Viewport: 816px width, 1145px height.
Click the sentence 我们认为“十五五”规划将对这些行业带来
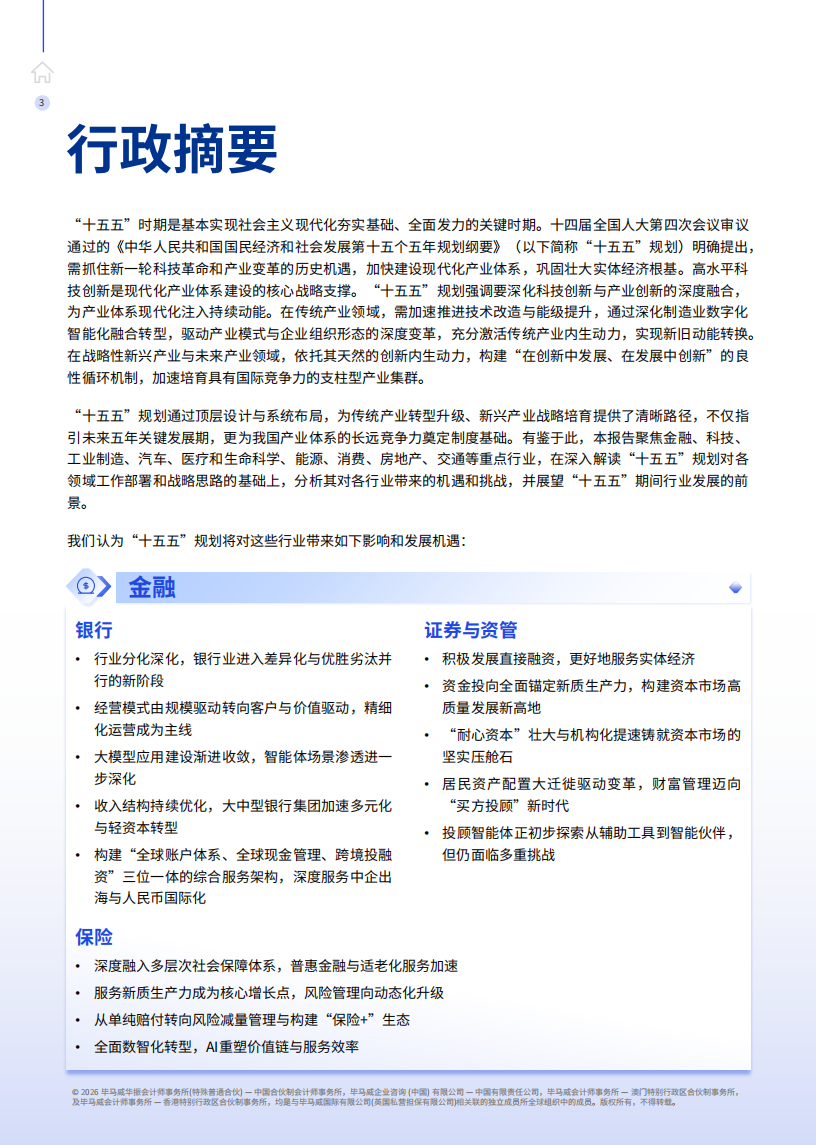[266, 541]
